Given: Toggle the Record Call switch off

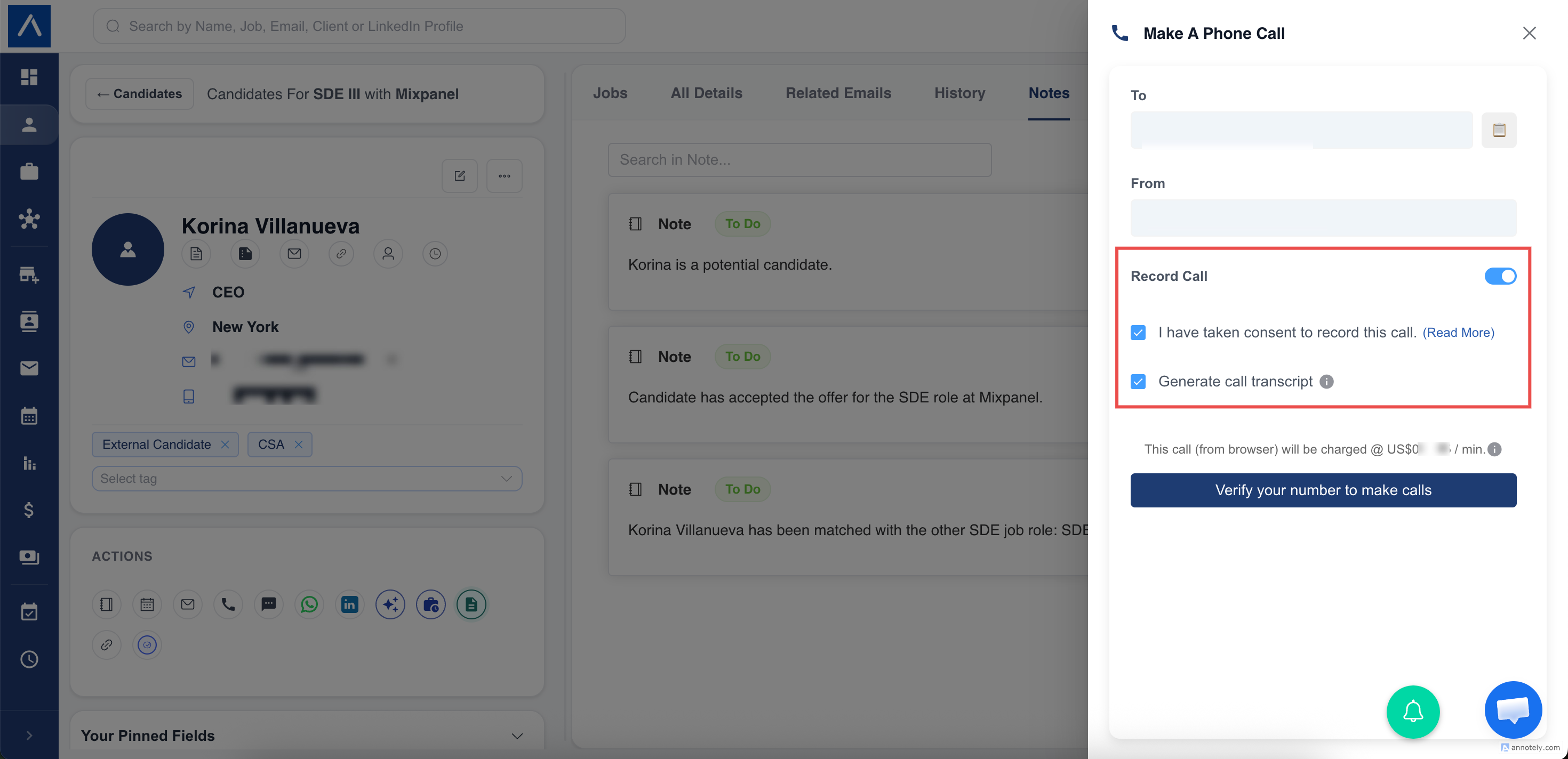Looking at the screenshot, I should [1500, 276].
